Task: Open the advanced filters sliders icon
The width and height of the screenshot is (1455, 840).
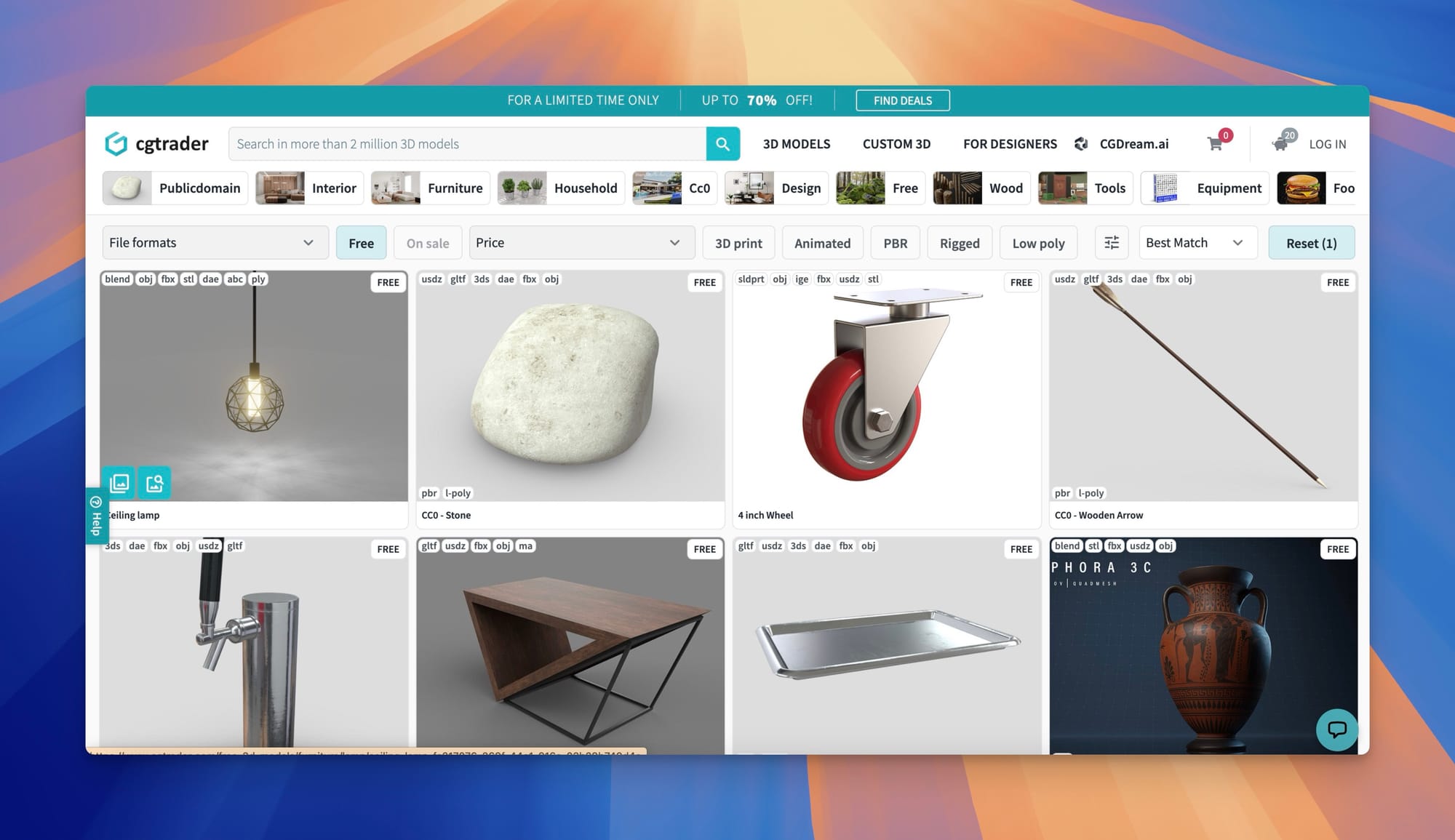Action: 1112,243
